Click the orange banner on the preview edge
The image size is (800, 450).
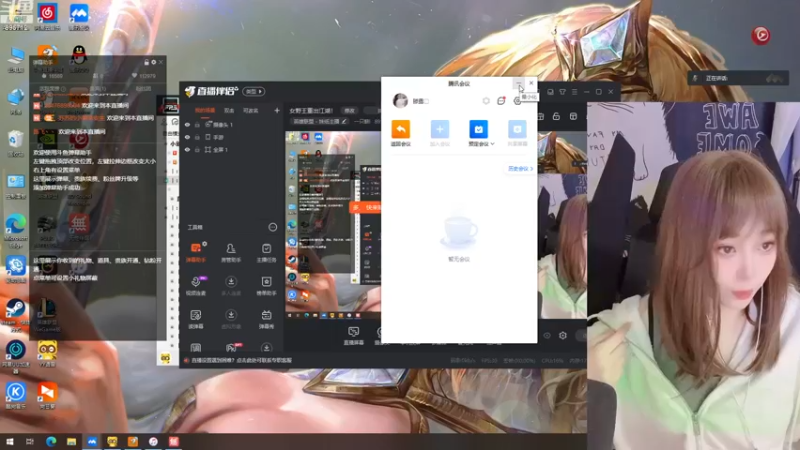pyautogui.click(x=365, y=208)
